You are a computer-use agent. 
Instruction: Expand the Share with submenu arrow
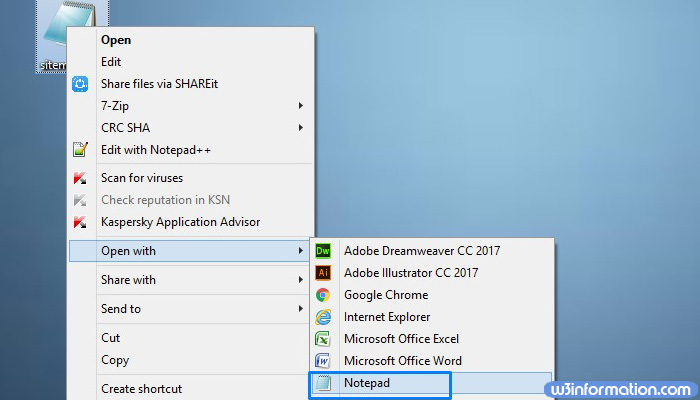(300, 280)
